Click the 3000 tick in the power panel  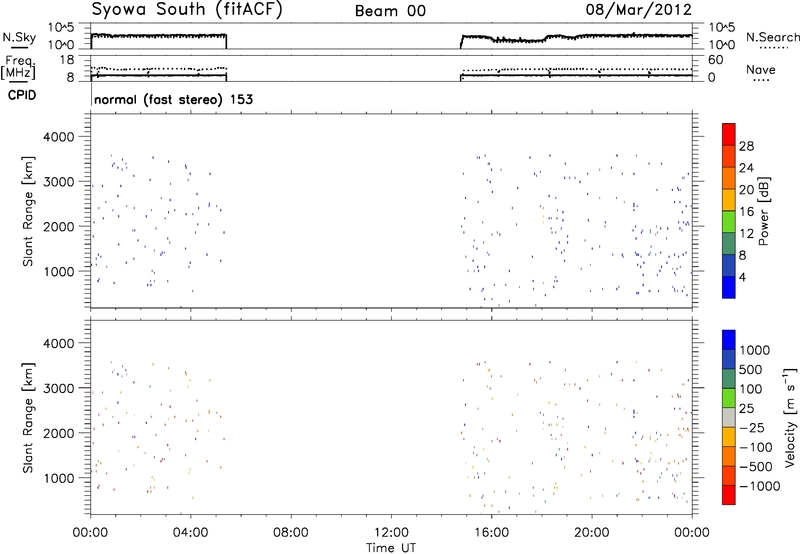click(59, 182)
